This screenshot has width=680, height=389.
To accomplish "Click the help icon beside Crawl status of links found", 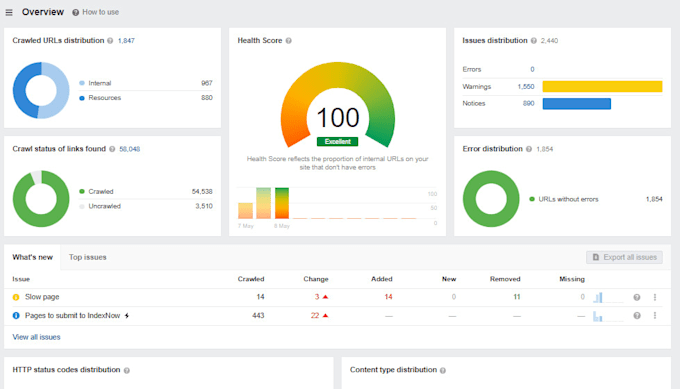I will 112,149.
